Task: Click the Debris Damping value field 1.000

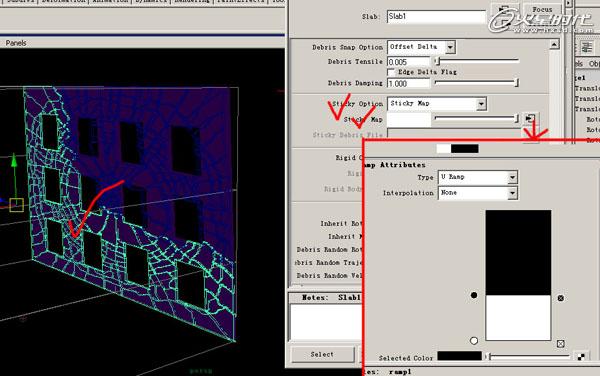Action: (x=409, y=83)
